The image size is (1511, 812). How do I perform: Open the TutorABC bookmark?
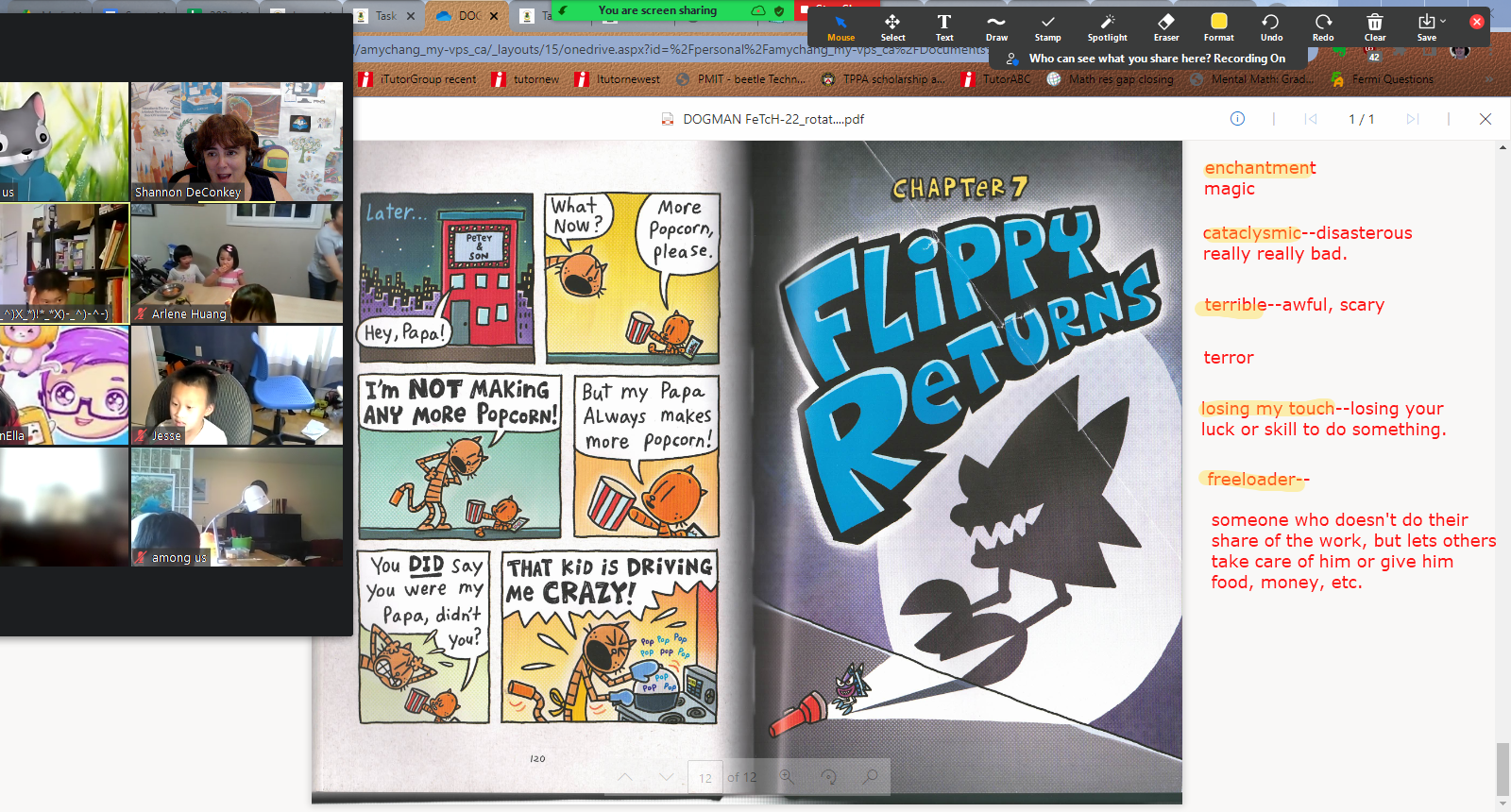click(996, 79)
